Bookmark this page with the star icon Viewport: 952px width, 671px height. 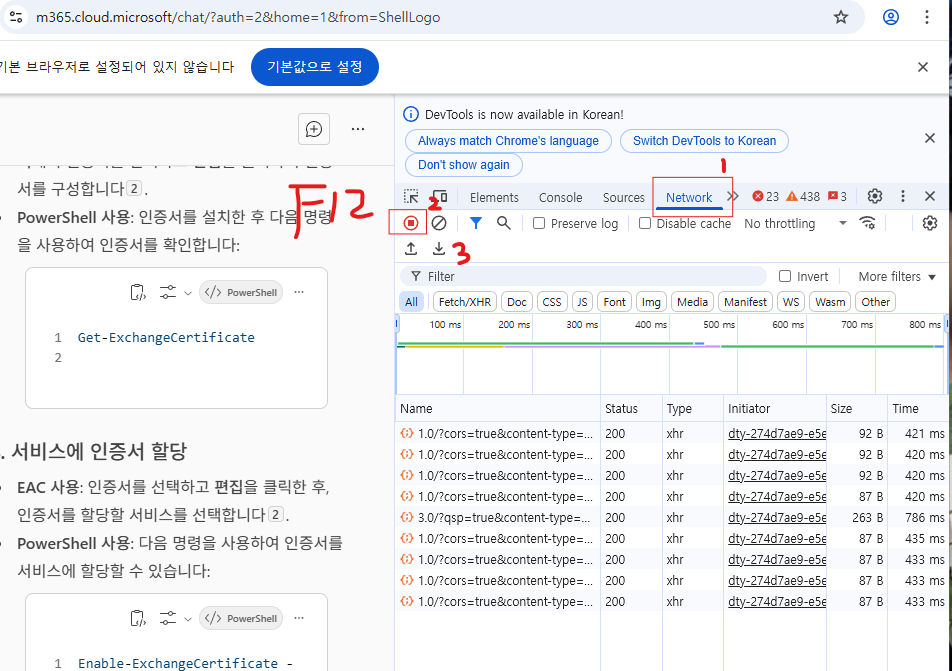tap(840, 17)
